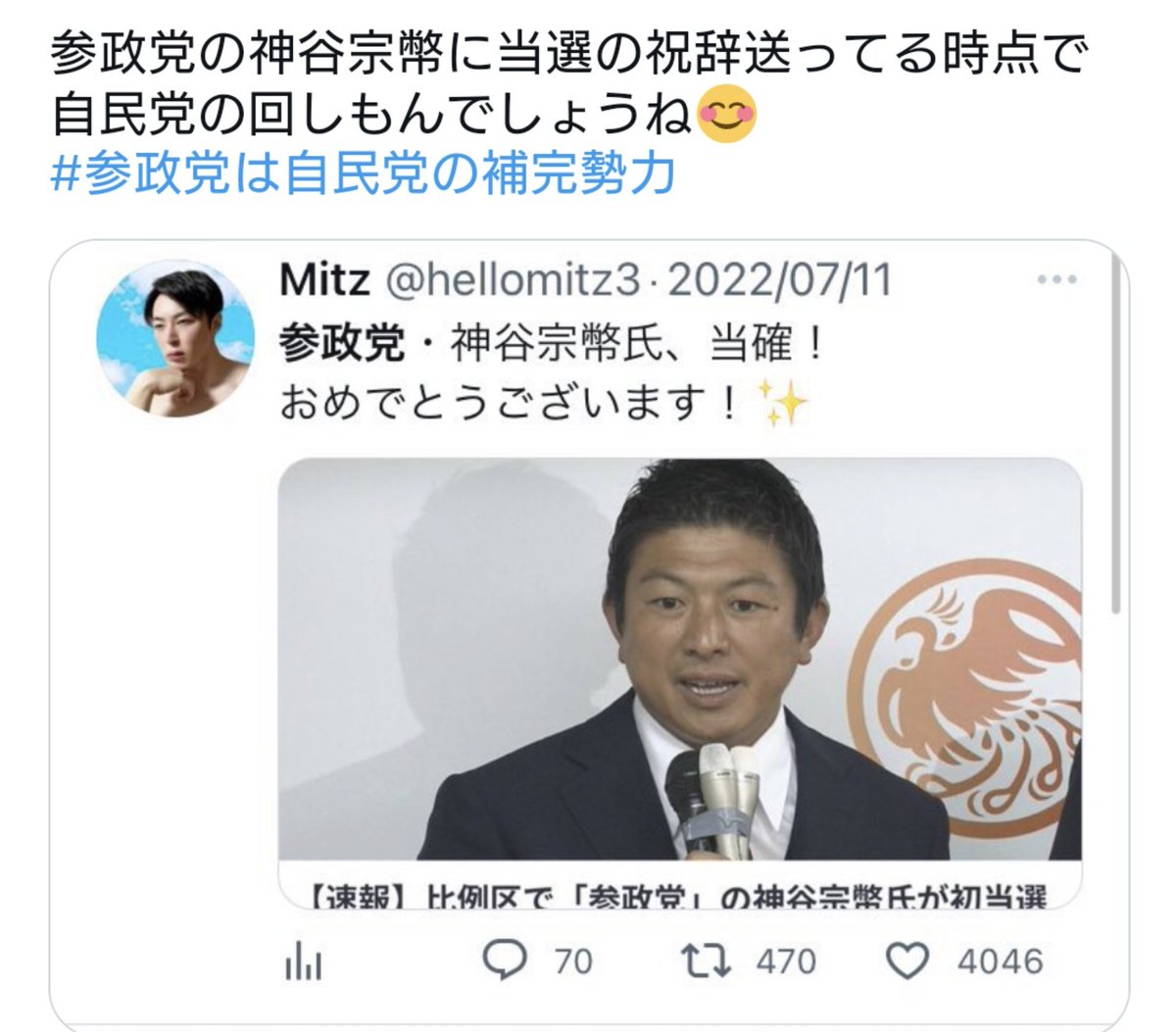Open the 【速報】比例区で headline link
The width and height of the screenshot is (1176, 1032).
(x=680, y=894)
